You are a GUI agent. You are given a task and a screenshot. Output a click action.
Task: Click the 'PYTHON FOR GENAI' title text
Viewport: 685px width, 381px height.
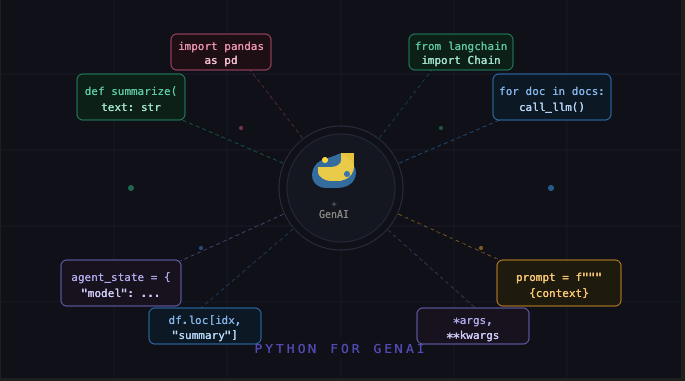[340, 349]
